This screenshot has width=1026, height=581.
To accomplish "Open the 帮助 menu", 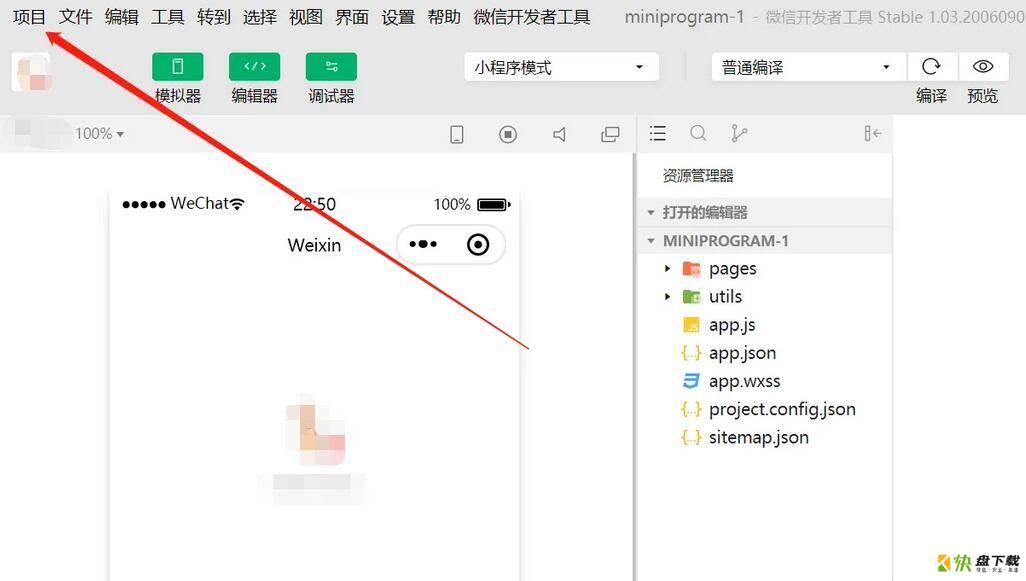I will pyautogui.click(x=444, y=16).
